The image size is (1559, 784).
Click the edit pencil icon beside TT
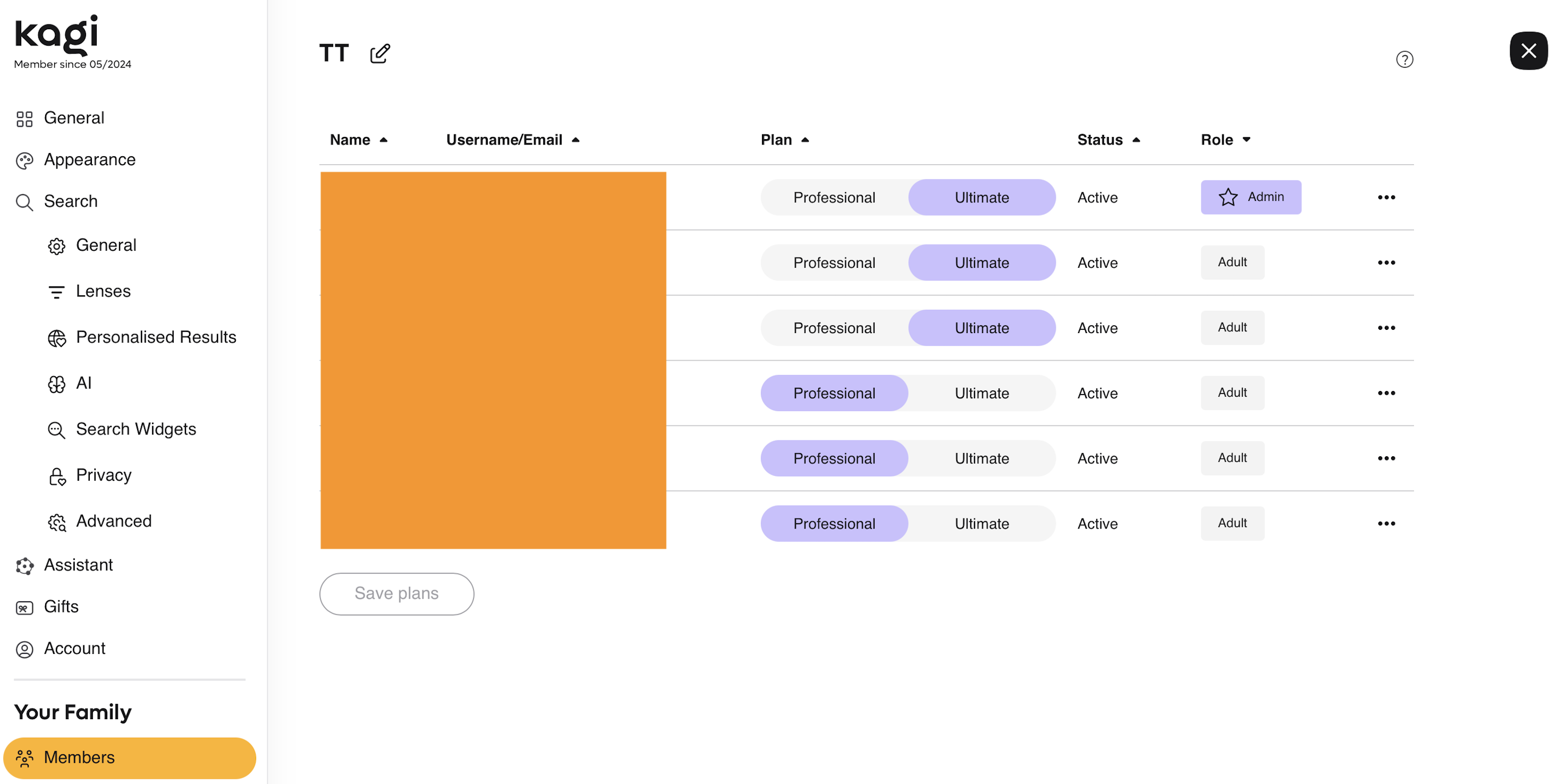(380, 54)
